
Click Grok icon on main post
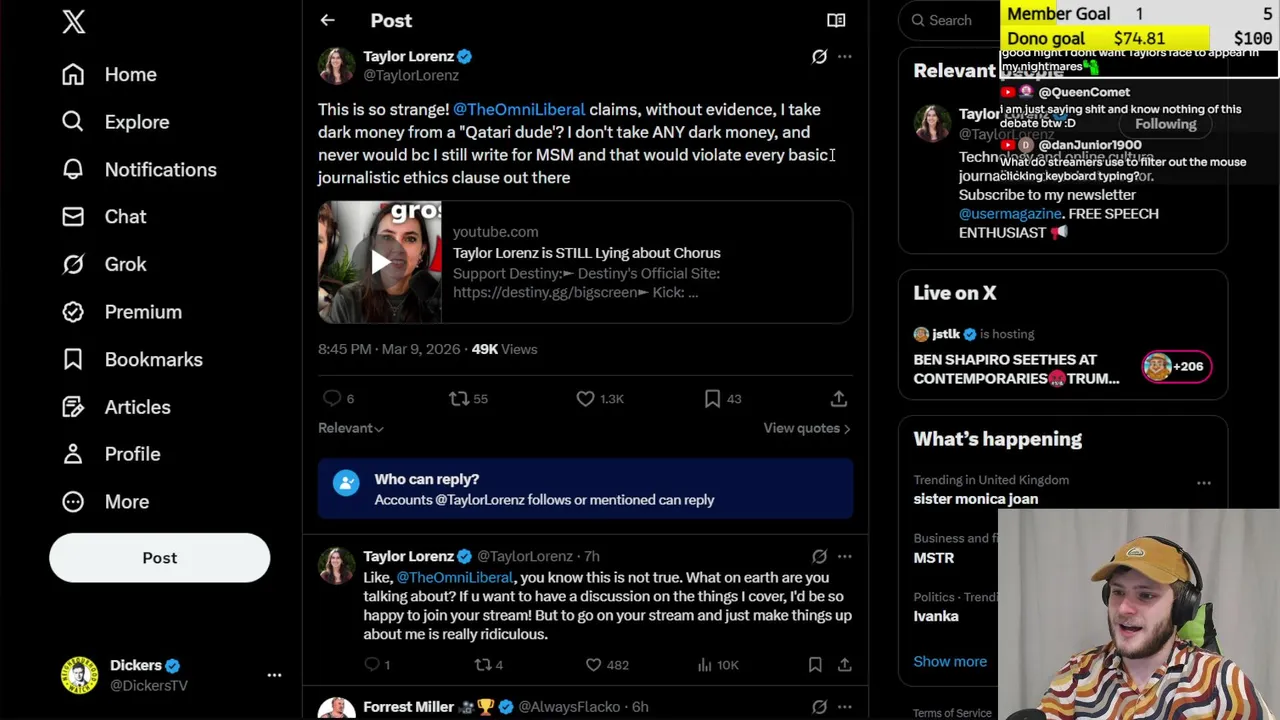click(x=819, y=57)
